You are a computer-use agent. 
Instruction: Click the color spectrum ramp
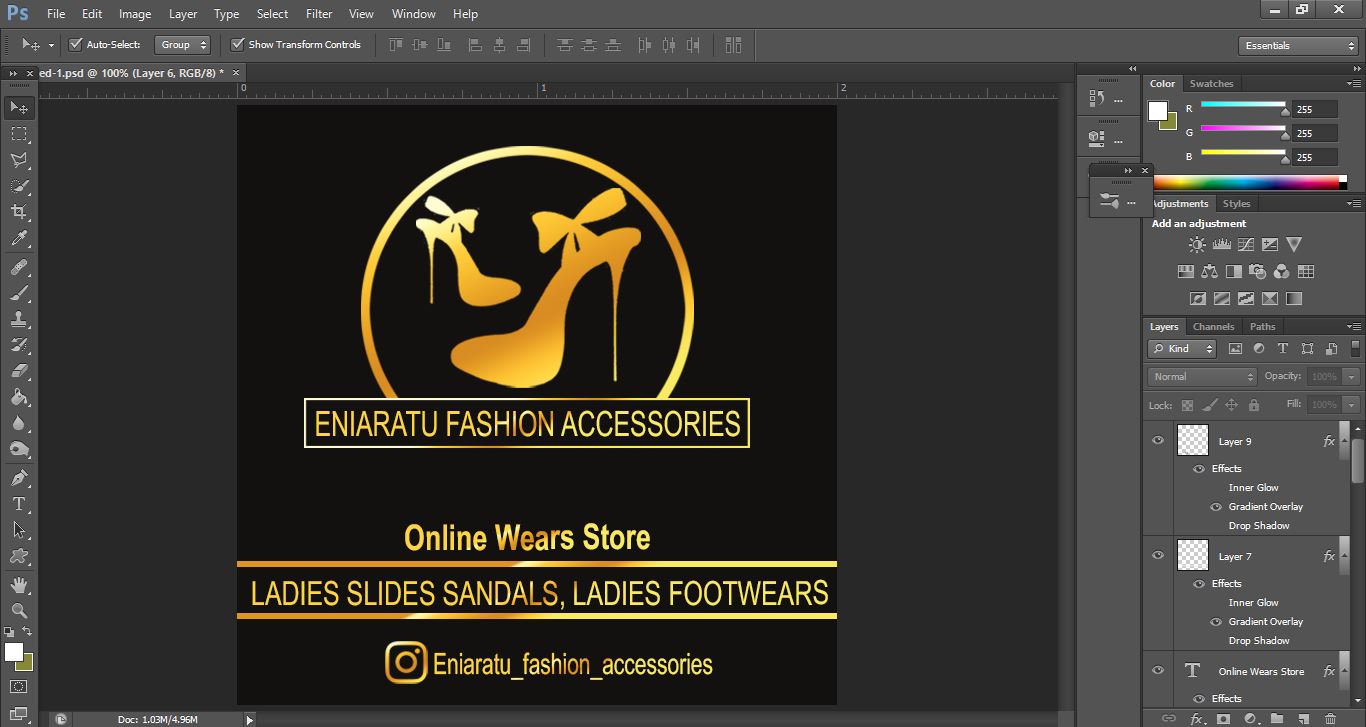click(x=1247, y=182)
